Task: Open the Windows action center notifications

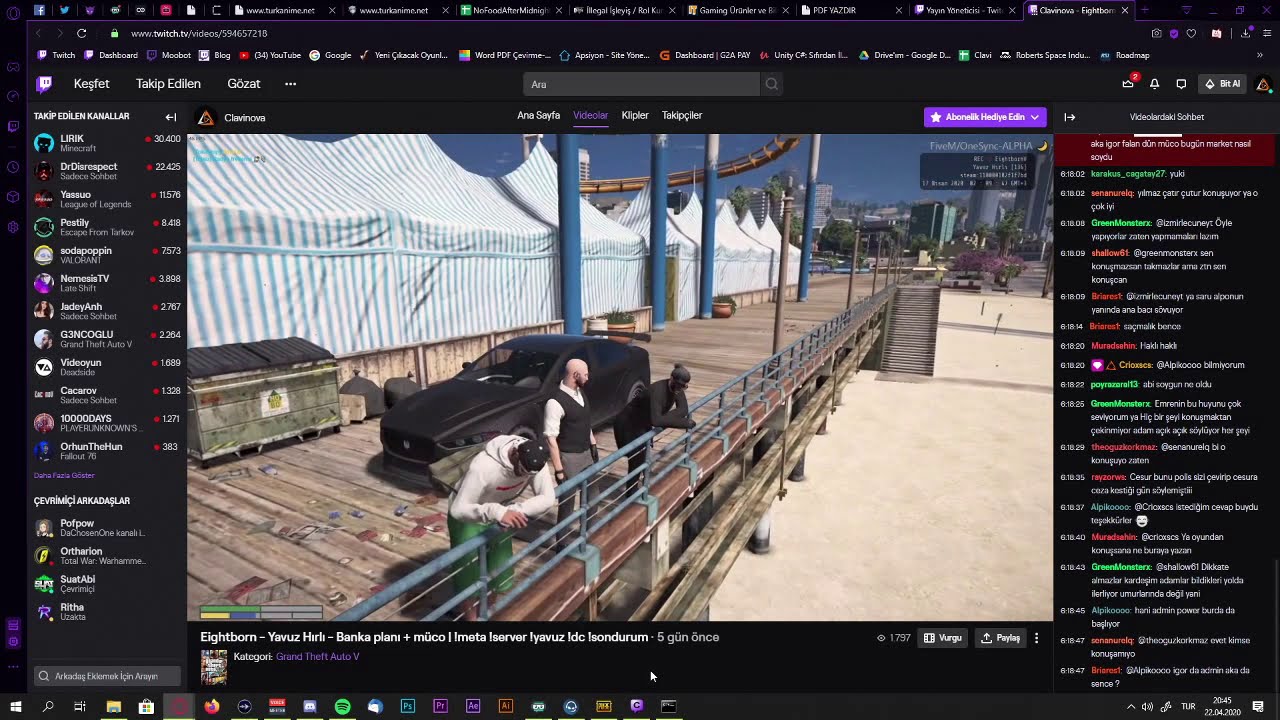Action: click(1258, 706)
